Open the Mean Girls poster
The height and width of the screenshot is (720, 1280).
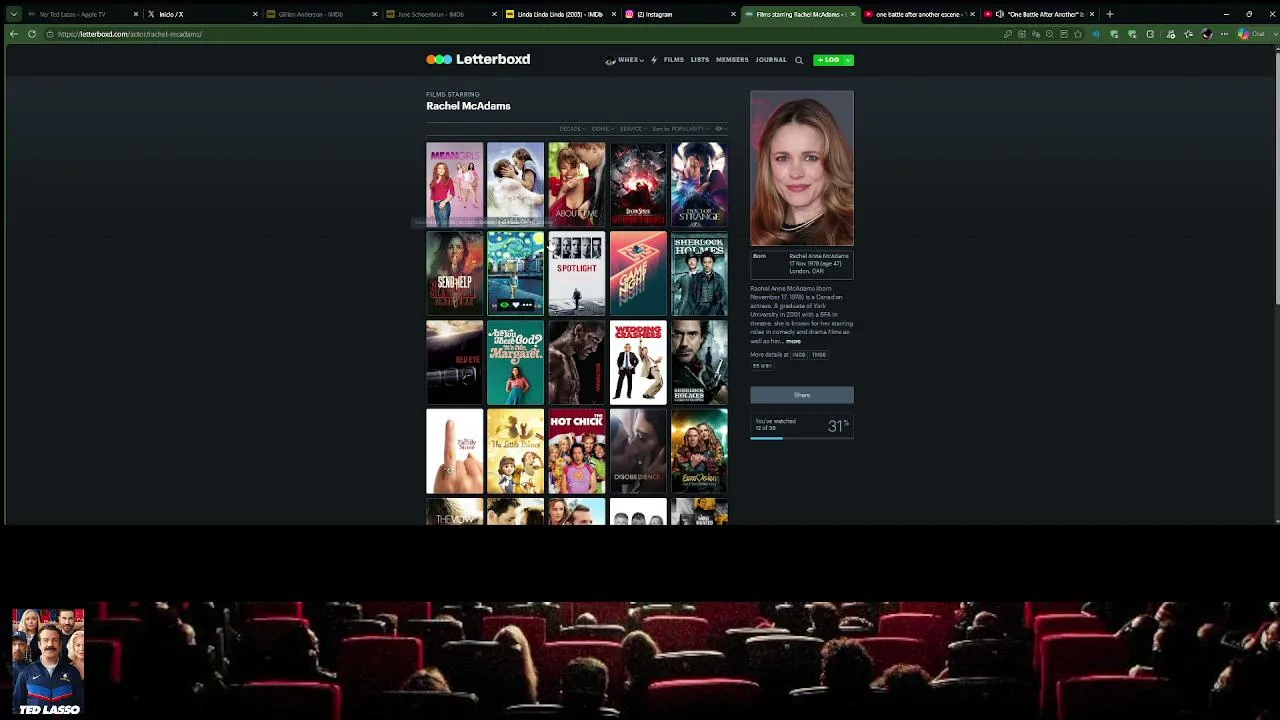click(455, 185)
